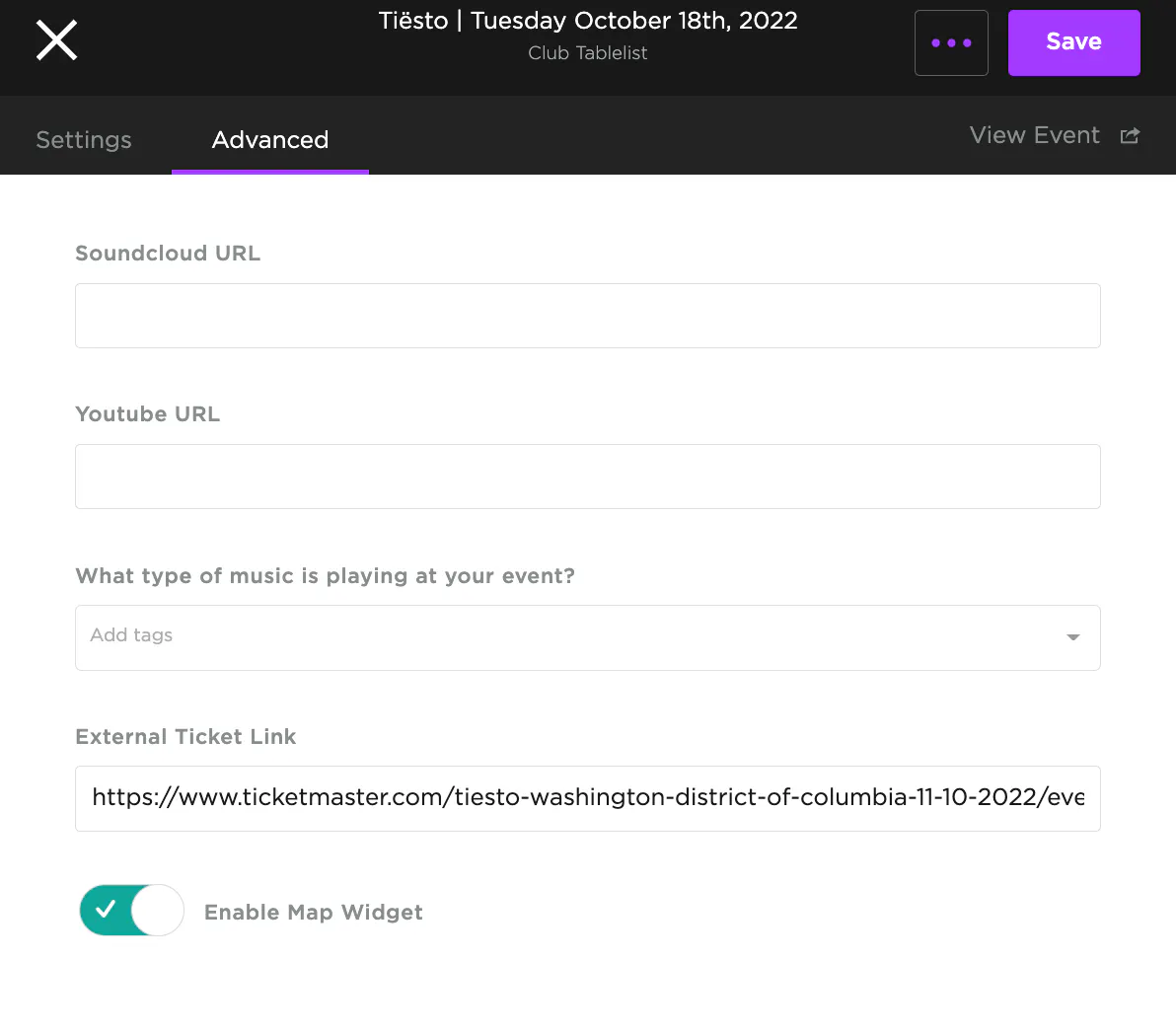
Task: Open the three-dot more options menu
Action: click(x=951, y=42)
